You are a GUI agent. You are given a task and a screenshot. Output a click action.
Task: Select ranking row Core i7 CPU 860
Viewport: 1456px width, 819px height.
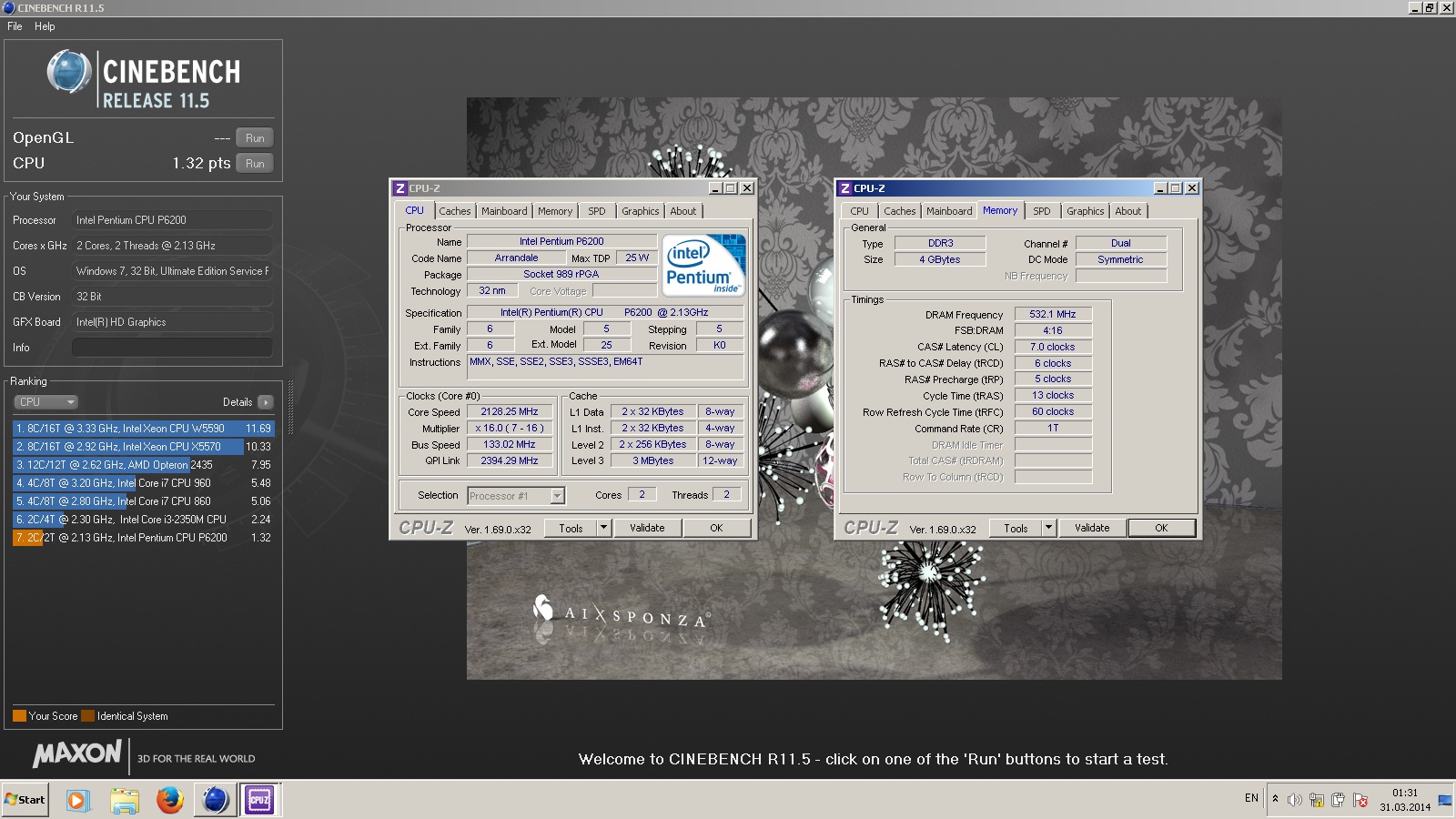143,501
